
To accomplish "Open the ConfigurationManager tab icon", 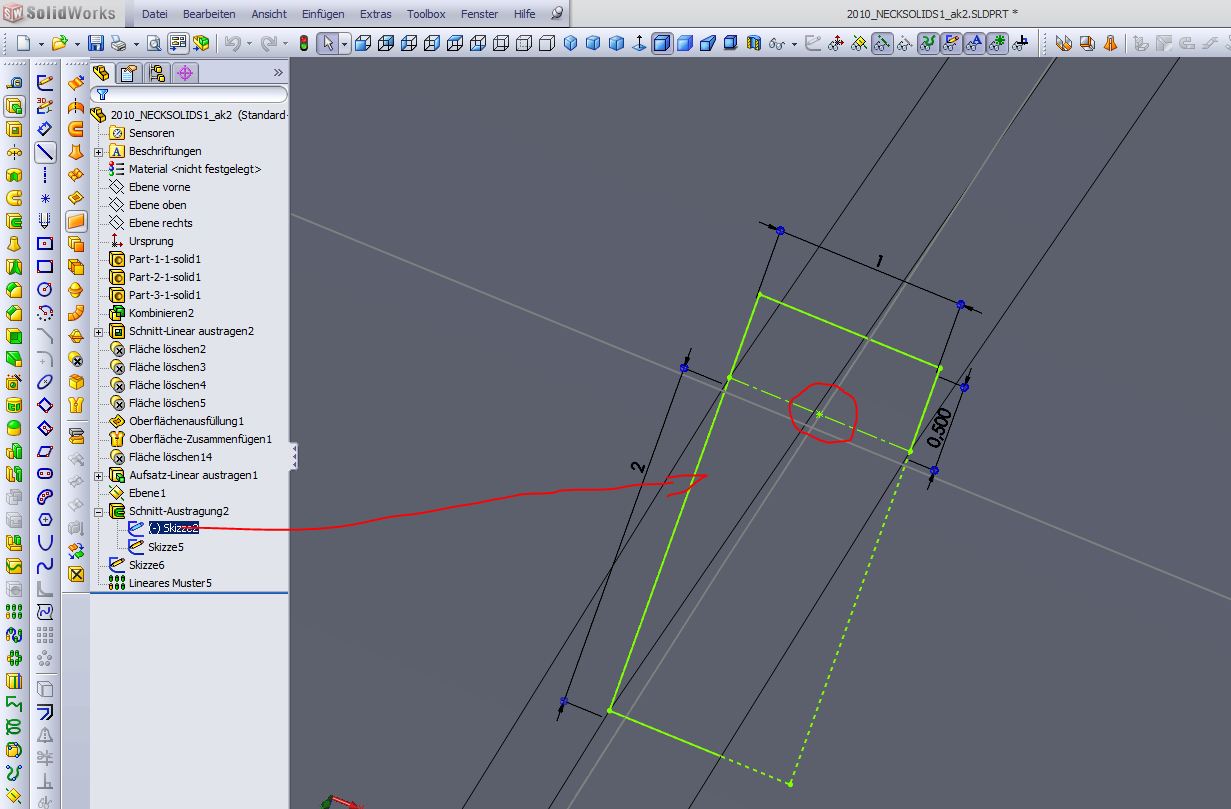I will 156,73.
